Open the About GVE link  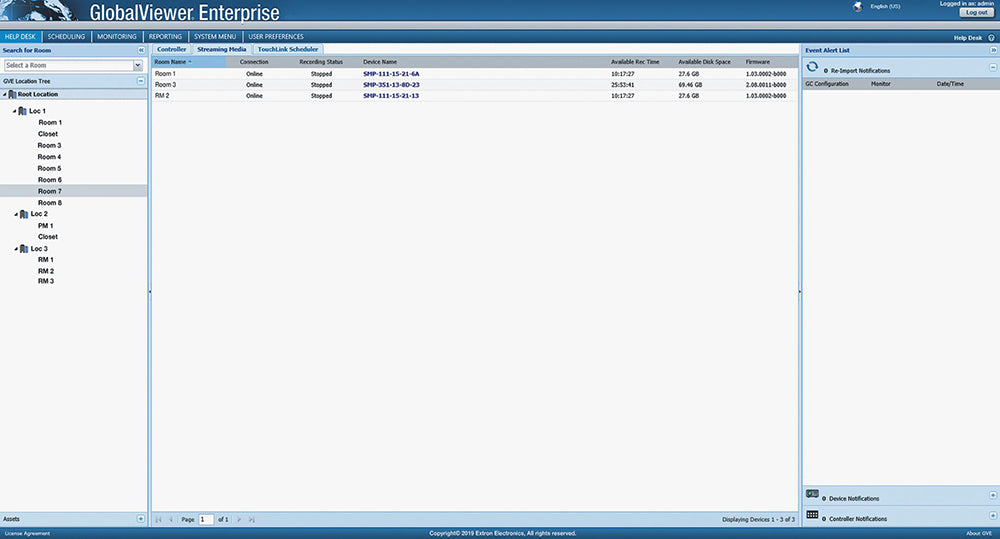pyautogui.click(x=979, y=533)
